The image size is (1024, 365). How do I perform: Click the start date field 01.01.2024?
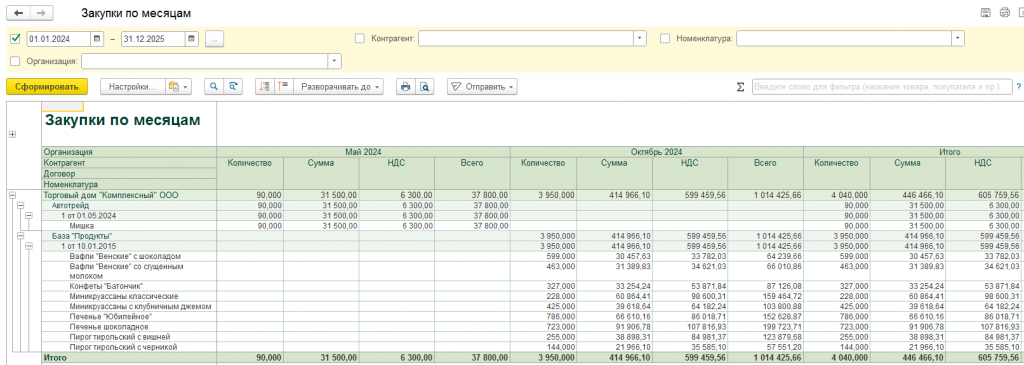click(x=58, y=39)
